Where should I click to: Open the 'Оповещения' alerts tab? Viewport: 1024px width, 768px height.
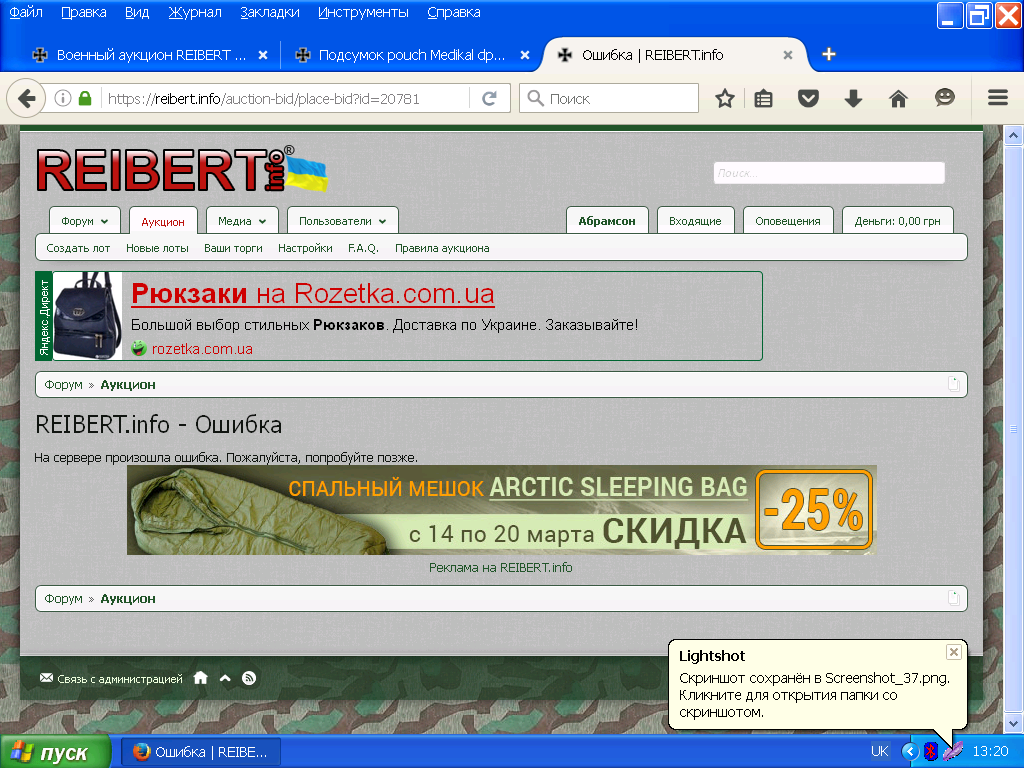click(x=788, y=221)
